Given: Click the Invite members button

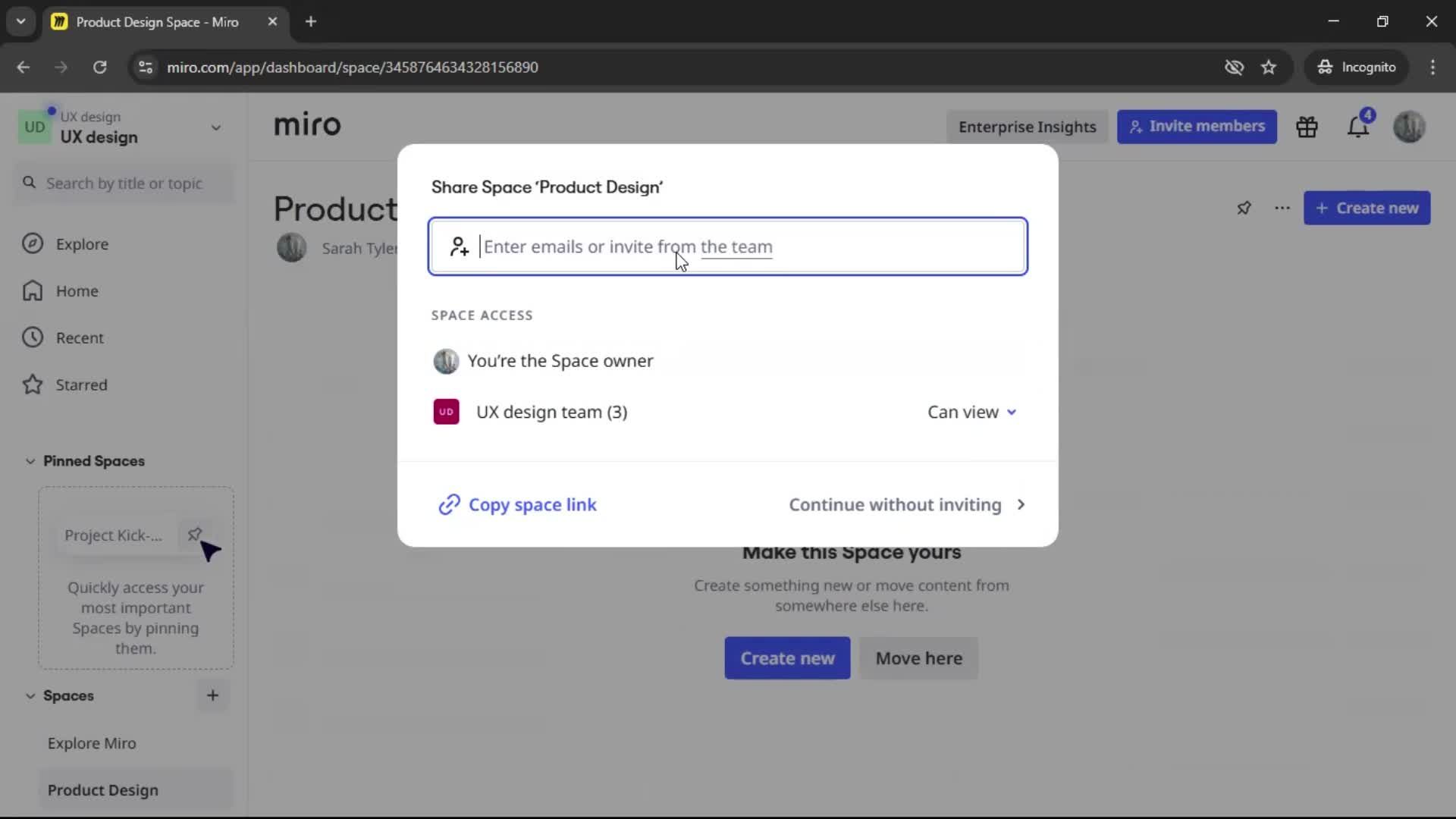Looking at the screenshot, I should 1197,127.
